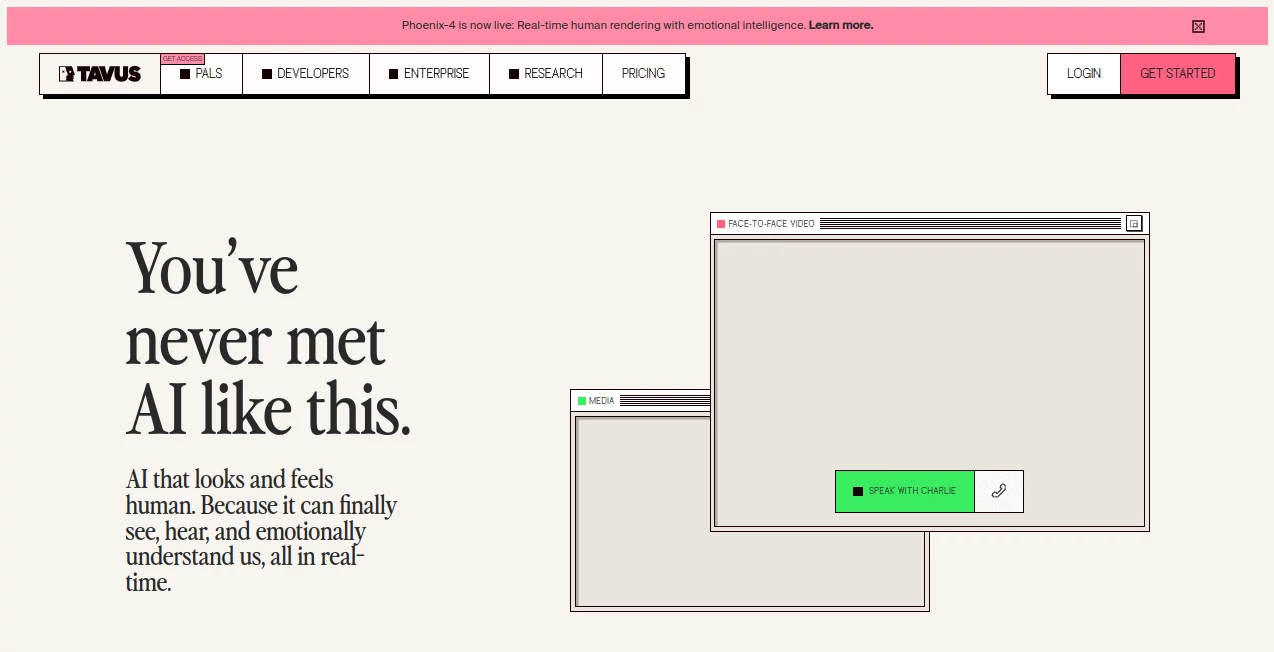Click the Get Started button

pos(1178,74)
